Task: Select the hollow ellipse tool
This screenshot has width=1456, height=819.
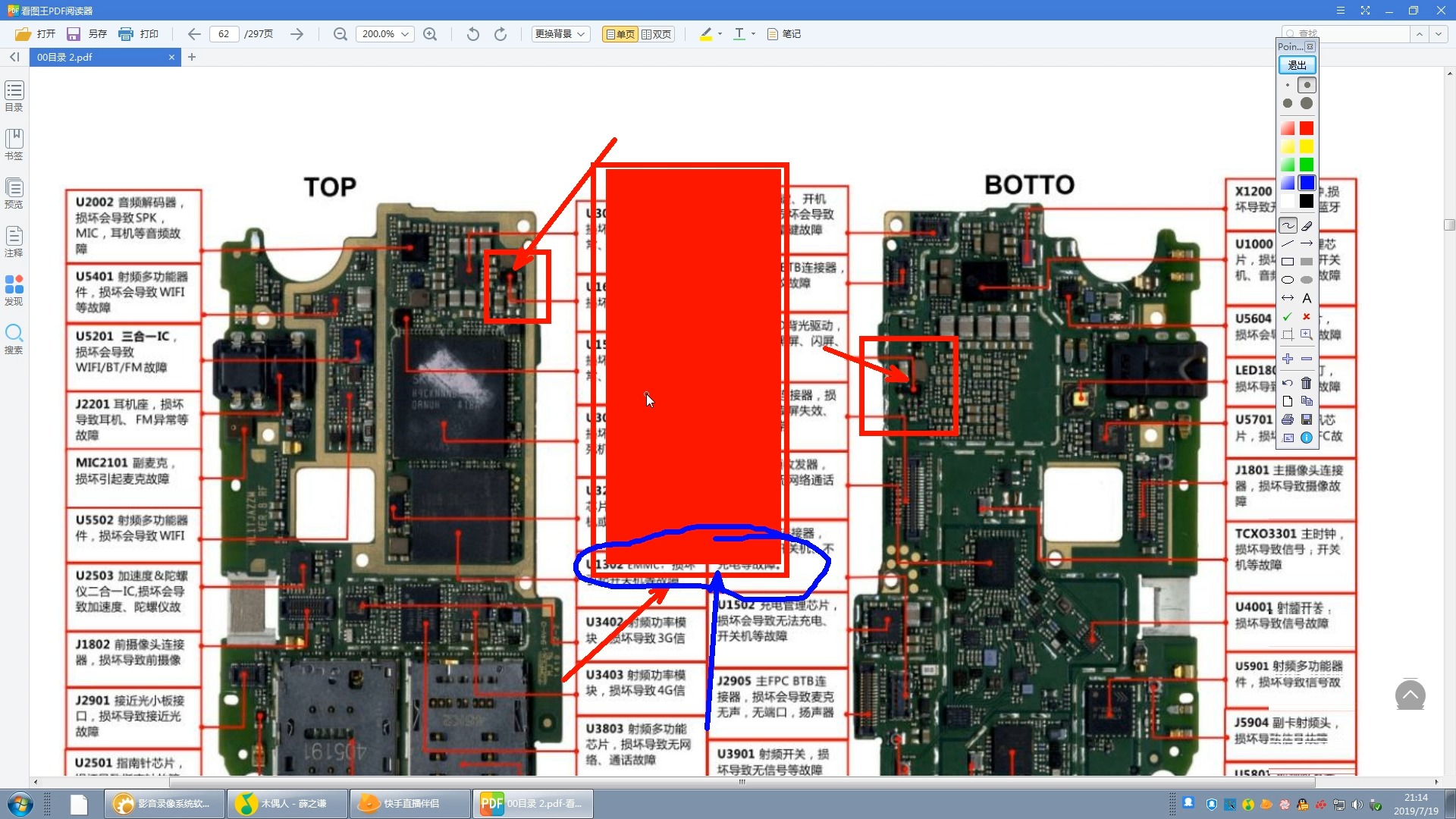Action: (1288, 280)
